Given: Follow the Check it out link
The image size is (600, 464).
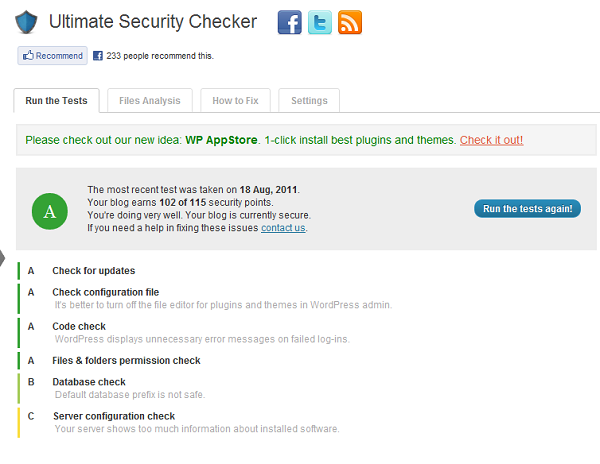Looking at the screenshot, I should click(491, 140).
